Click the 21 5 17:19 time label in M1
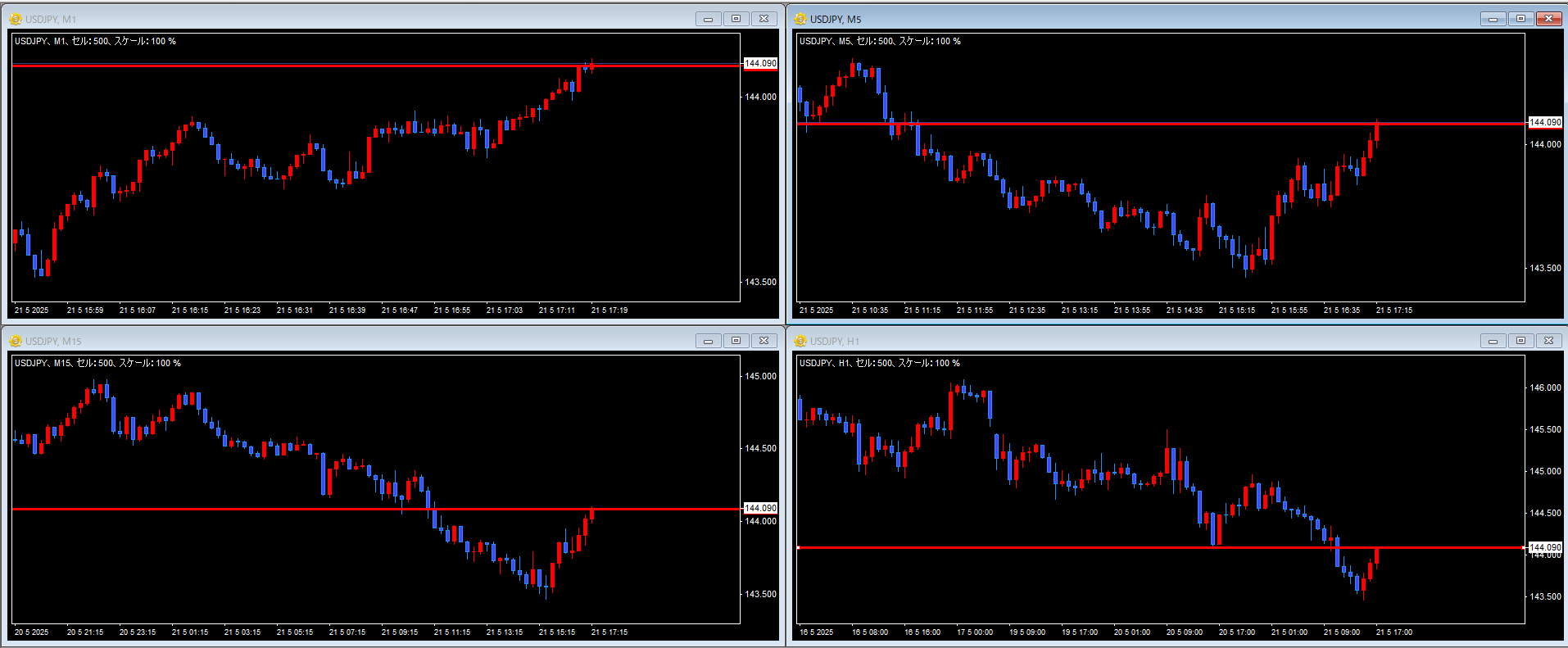Screen dimensions: 1568x648 pyautogui.click(x=610, y=310)
